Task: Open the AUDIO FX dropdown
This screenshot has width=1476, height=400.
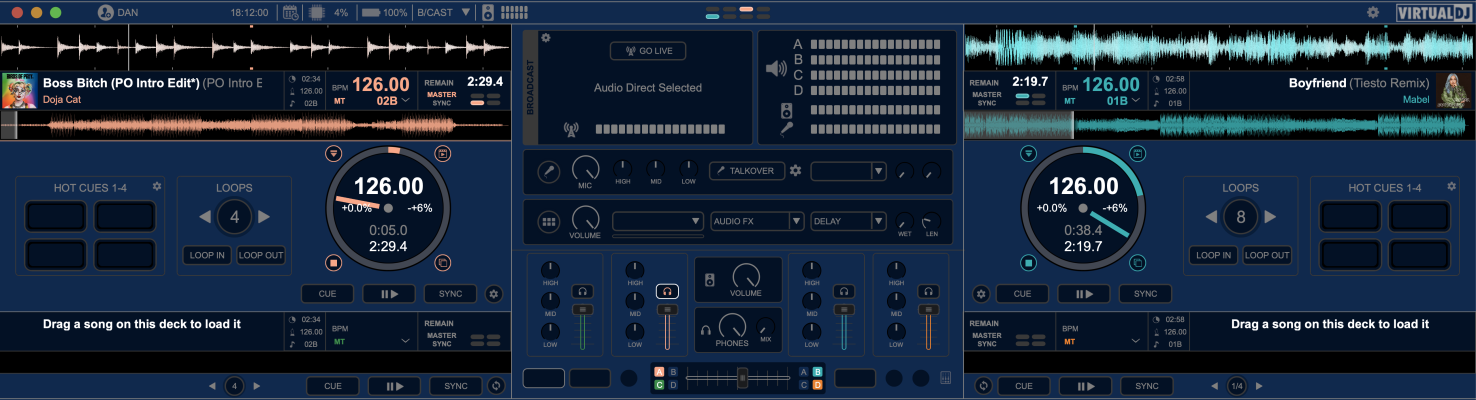Action: point(757,221)
